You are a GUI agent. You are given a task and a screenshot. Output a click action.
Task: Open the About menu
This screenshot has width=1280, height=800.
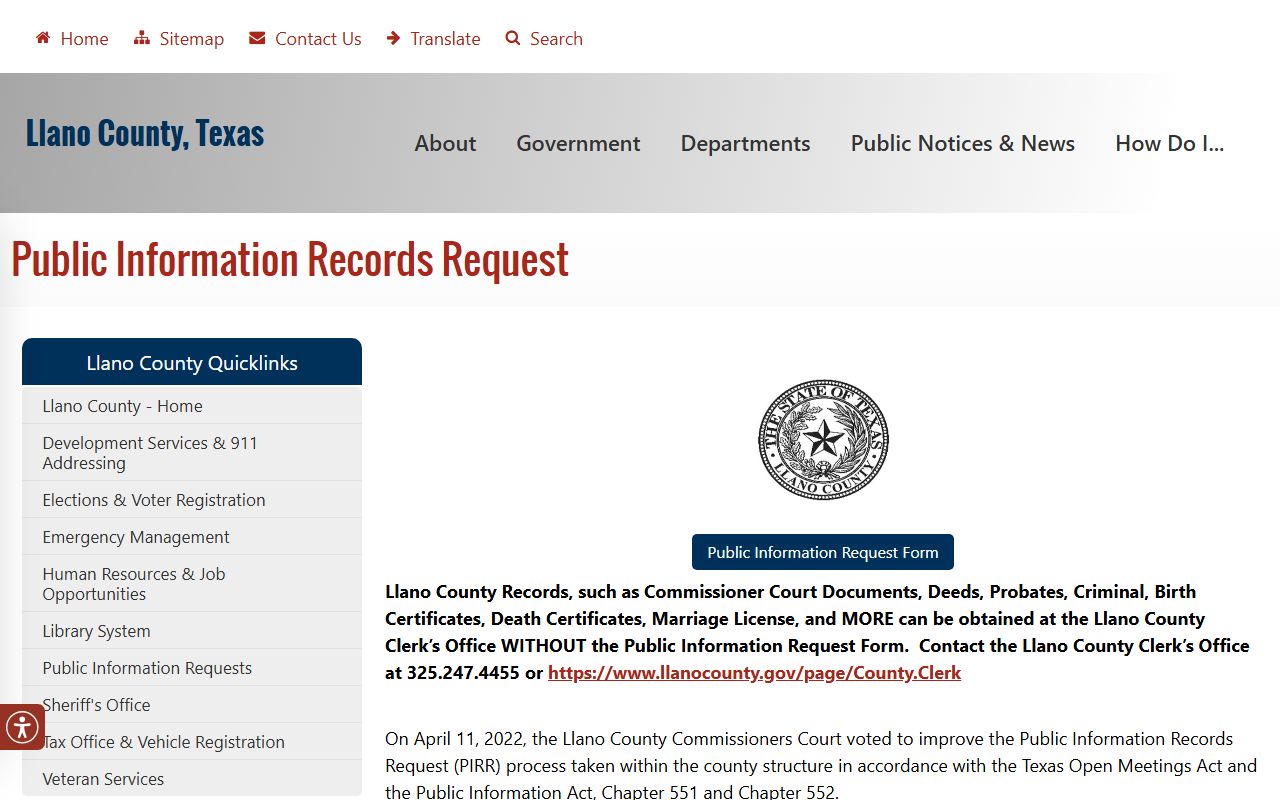(445, 143)
